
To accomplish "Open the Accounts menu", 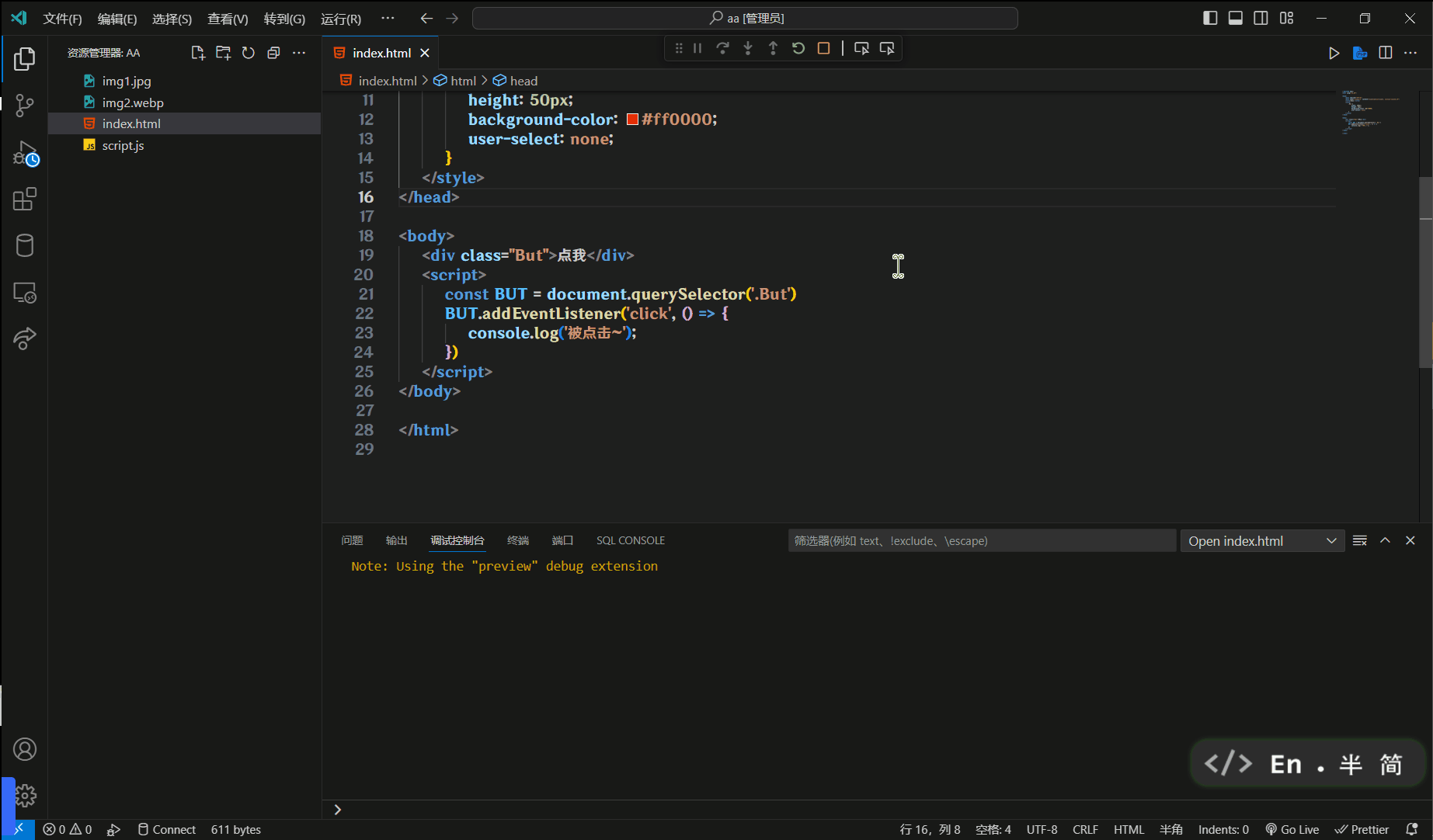I will [x=25, y=749].
